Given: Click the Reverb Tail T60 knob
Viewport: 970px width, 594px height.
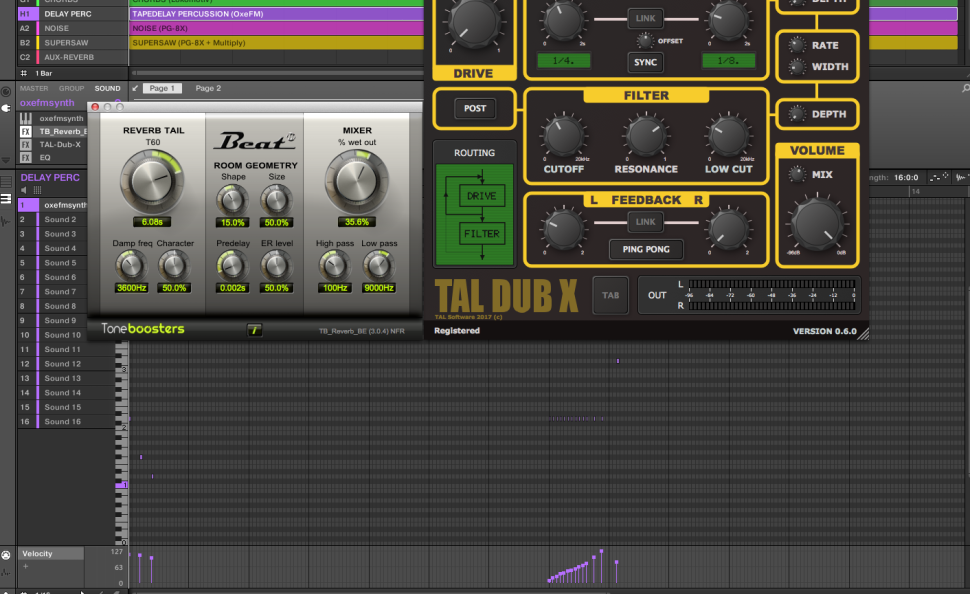Looking at the screenshot, I should tap(152, 182).
